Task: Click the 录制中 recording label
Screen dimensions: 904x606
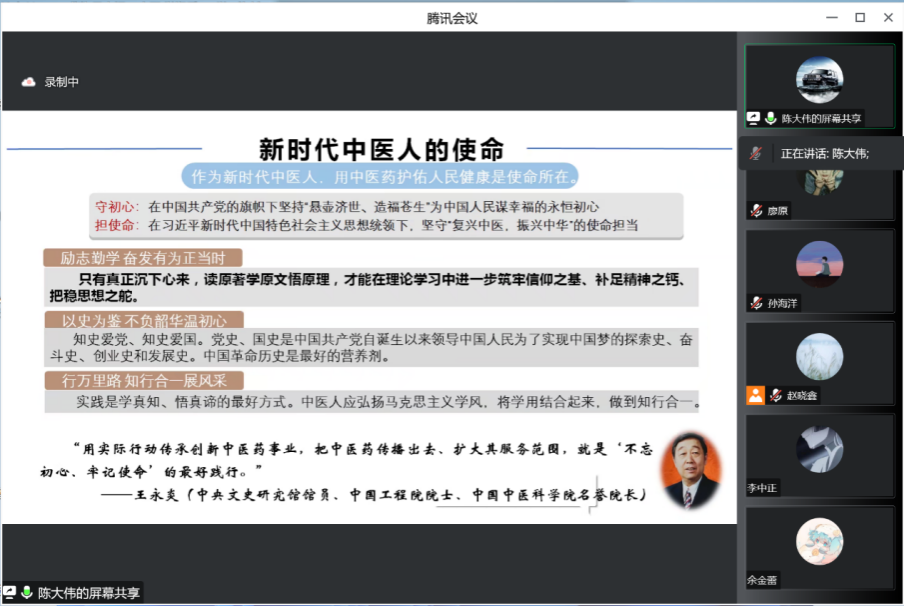Action: 62,82
